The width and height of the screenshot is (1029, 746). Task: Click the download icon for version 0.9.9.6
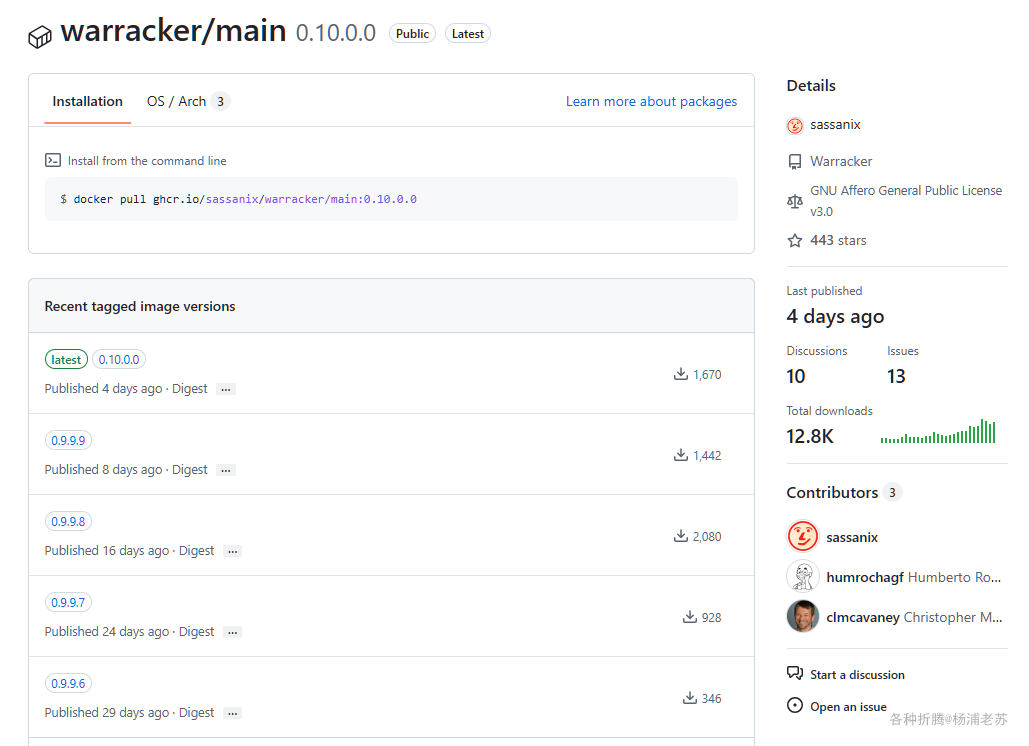tap(690, 698)
